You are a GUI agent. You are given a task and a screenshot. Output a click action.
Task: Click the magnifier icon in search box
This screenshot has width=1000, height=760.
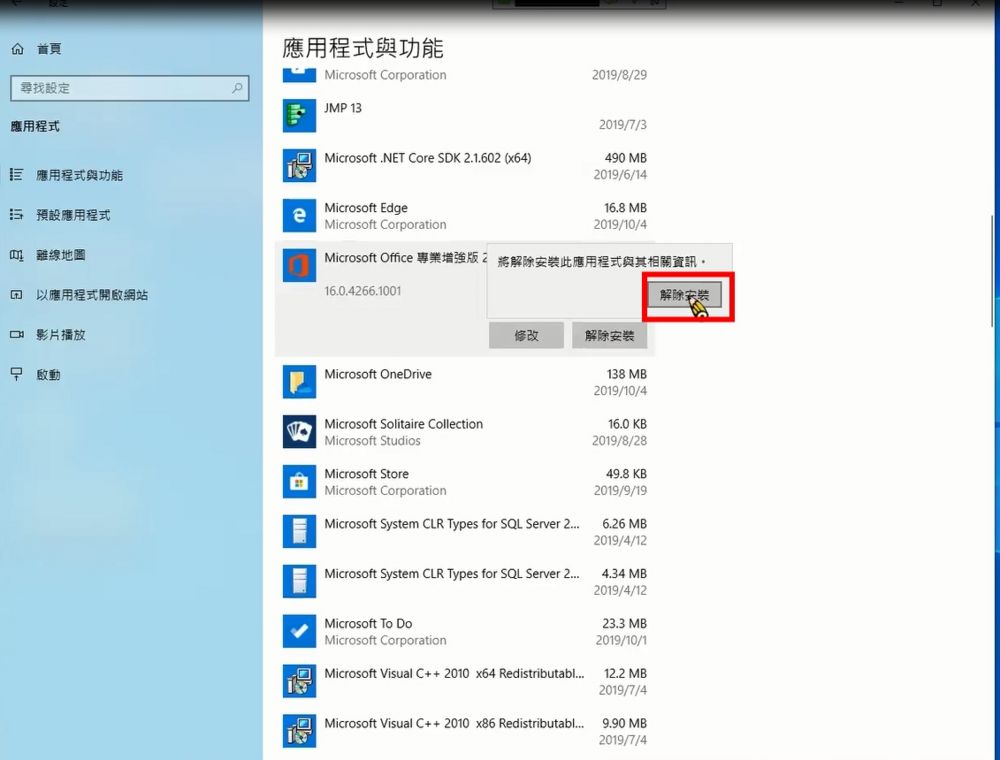coord(237,88)
